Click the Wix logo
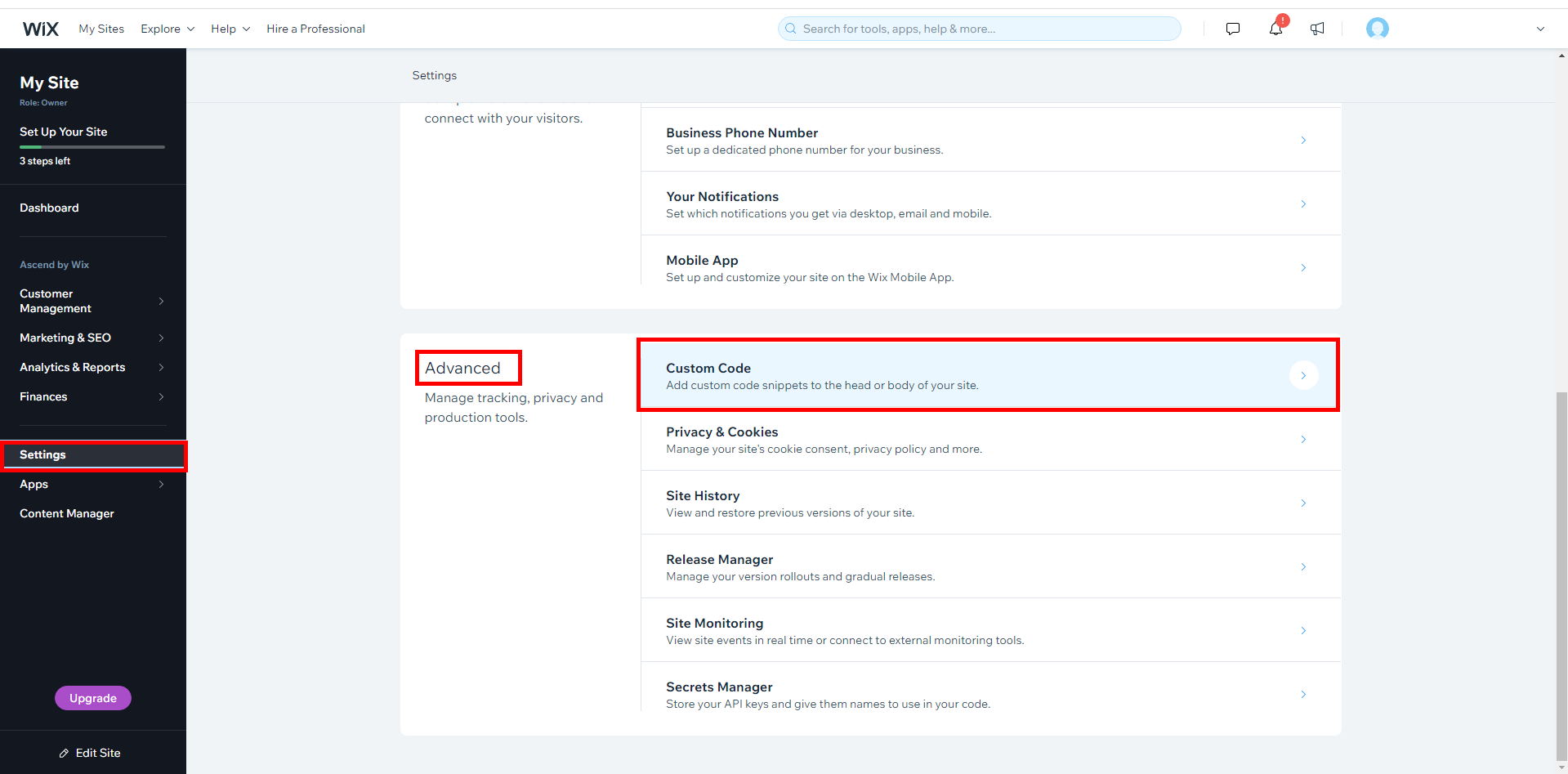The height and width of the screenshot is (774, 1568). coord(41,29)
